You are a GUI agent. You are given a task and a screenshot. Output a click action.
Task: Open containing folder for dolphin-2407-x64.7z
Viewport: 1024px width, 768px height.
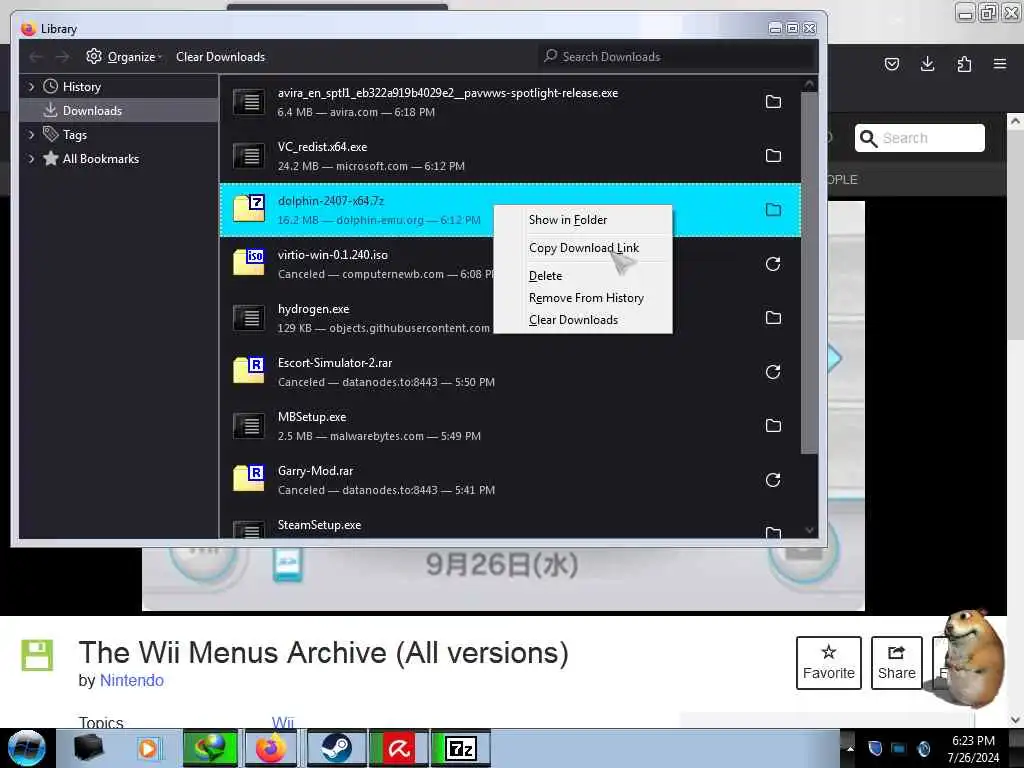pyautogui.click(x=773, y=210)
